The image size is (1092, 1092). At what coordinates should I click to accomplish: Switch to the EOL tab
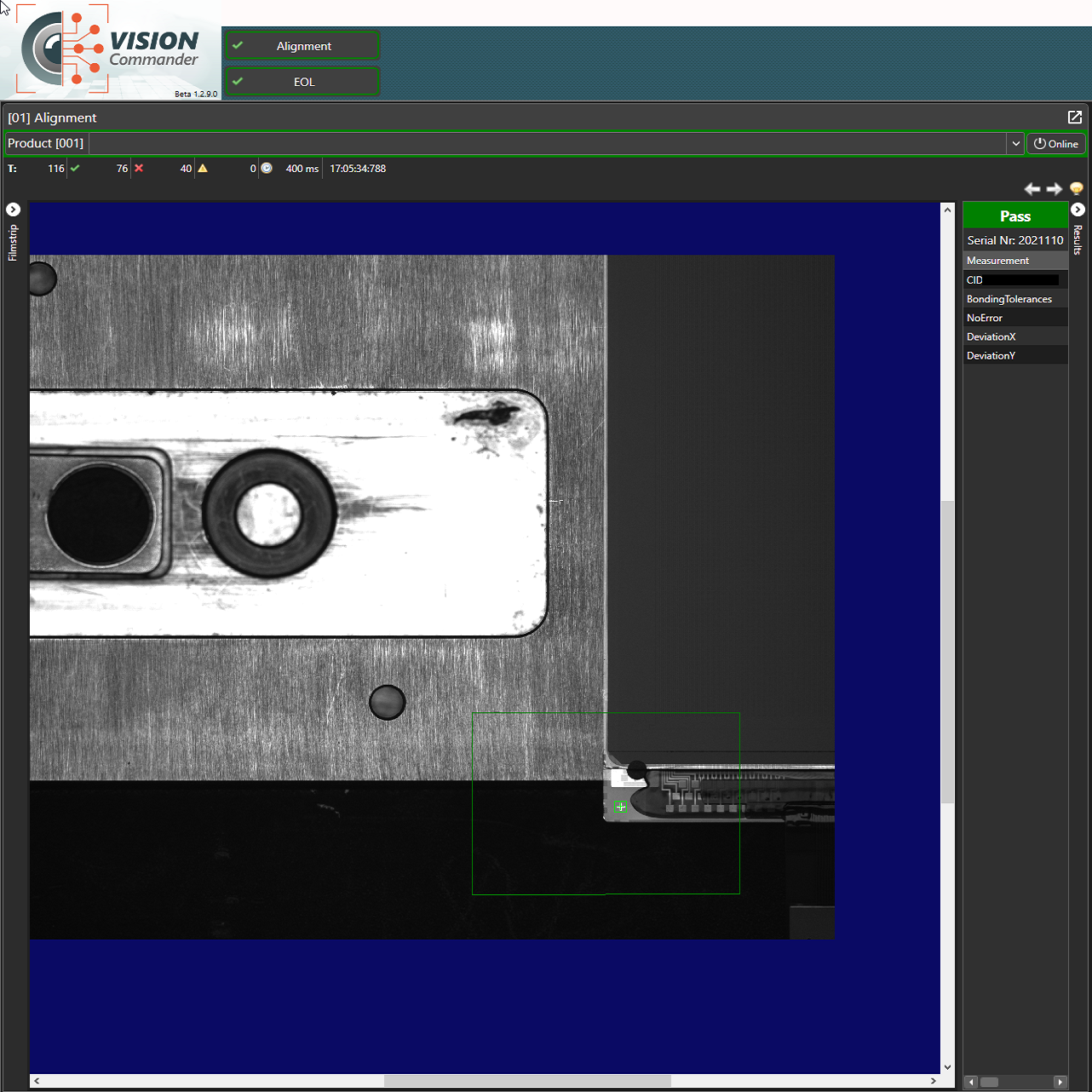[302, 82]
